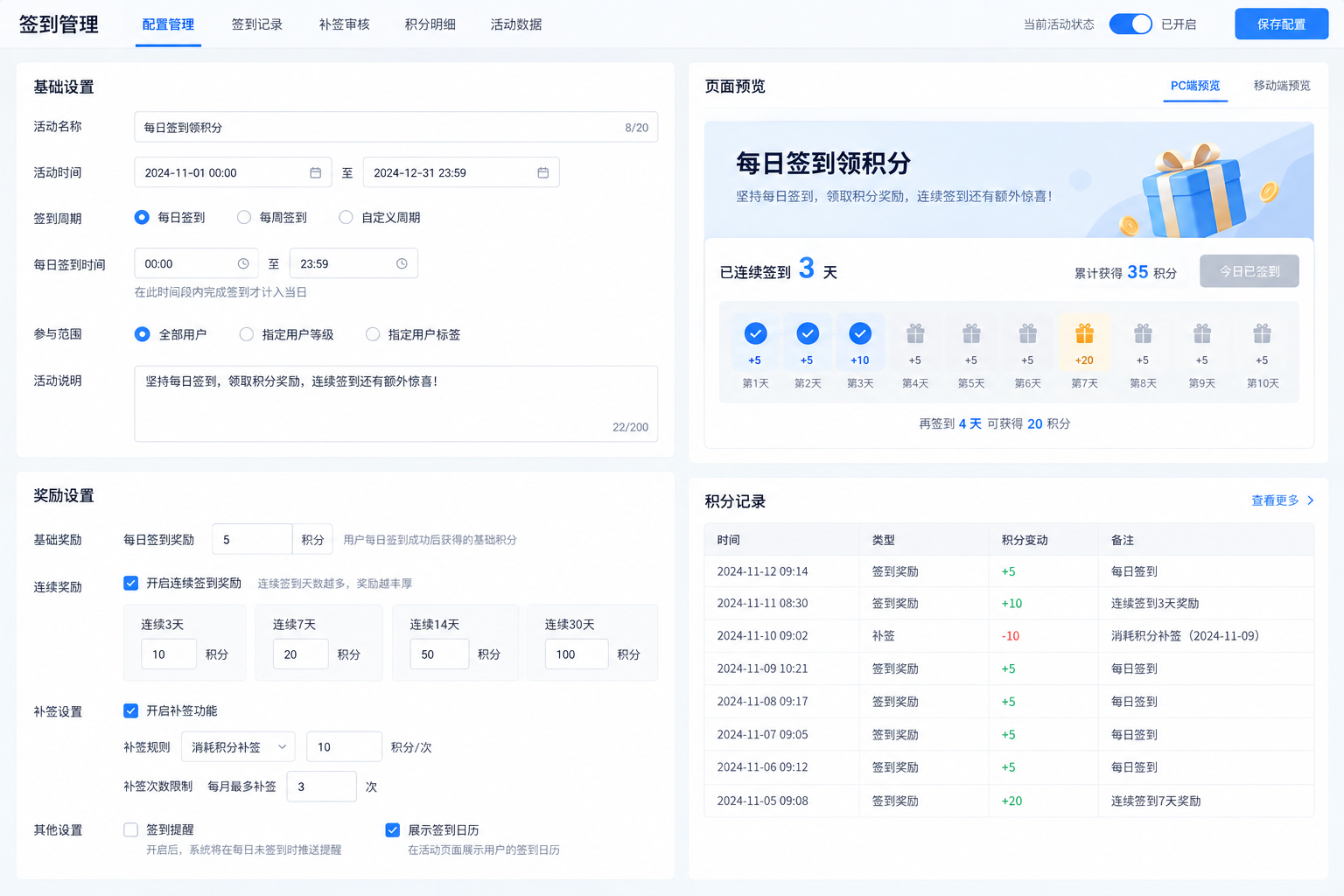Open 消耗积分补签 rule dropdown
Viewport: 1344px width, 896px height.
click(x=238, y=747)
